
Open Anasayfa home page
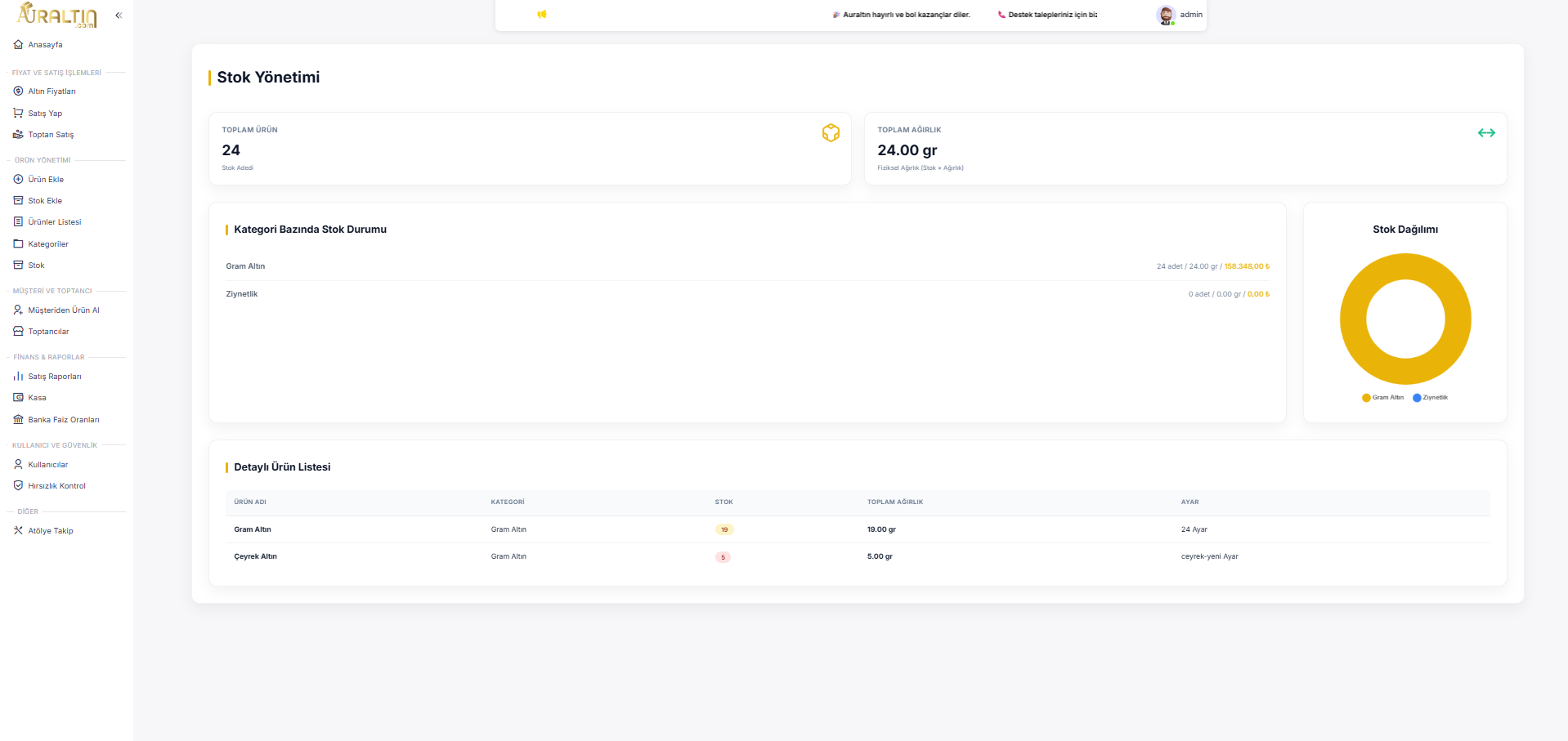[x=45, y=45]
